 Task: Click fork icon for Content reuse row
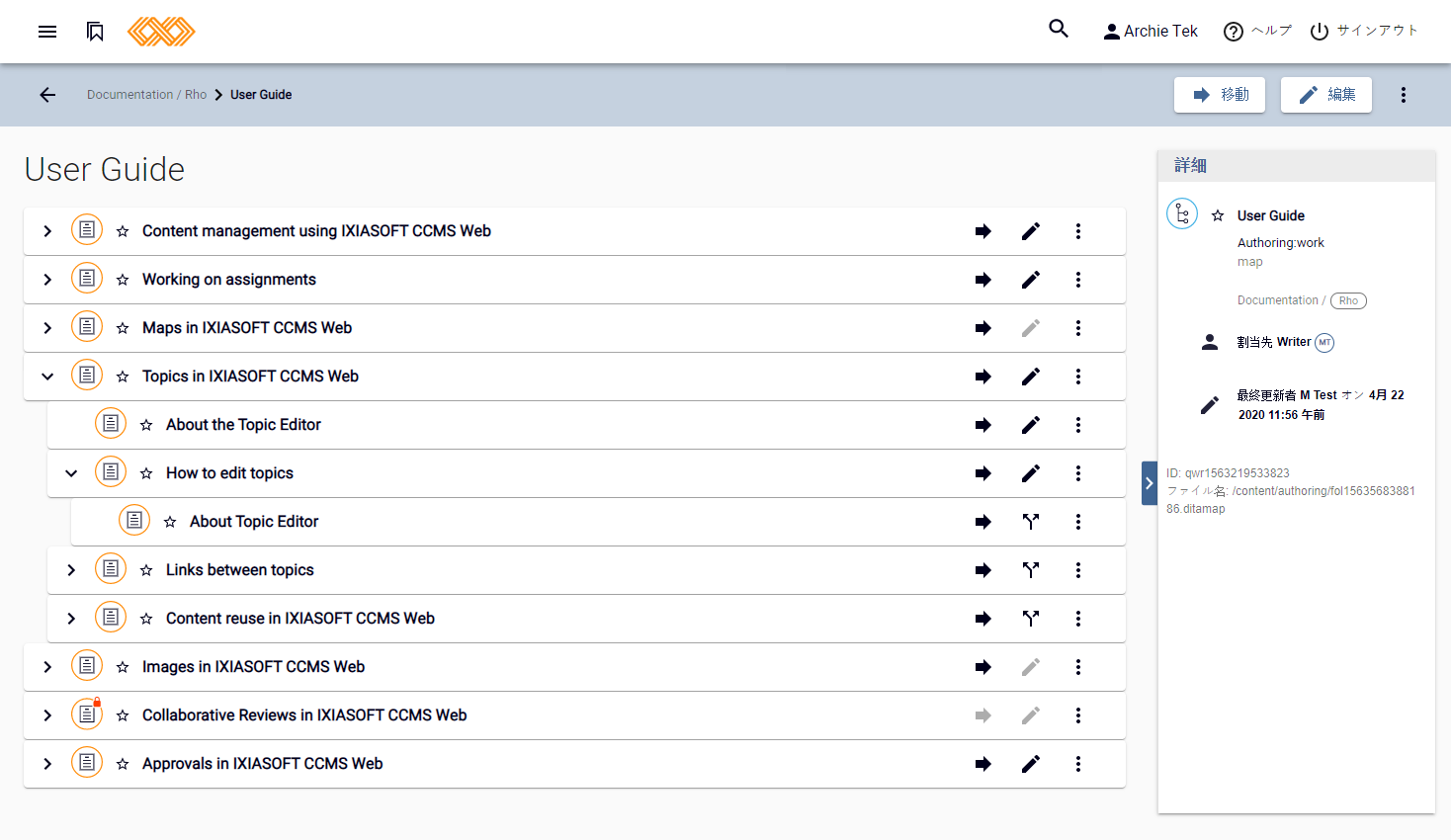tap(1031, 619)
